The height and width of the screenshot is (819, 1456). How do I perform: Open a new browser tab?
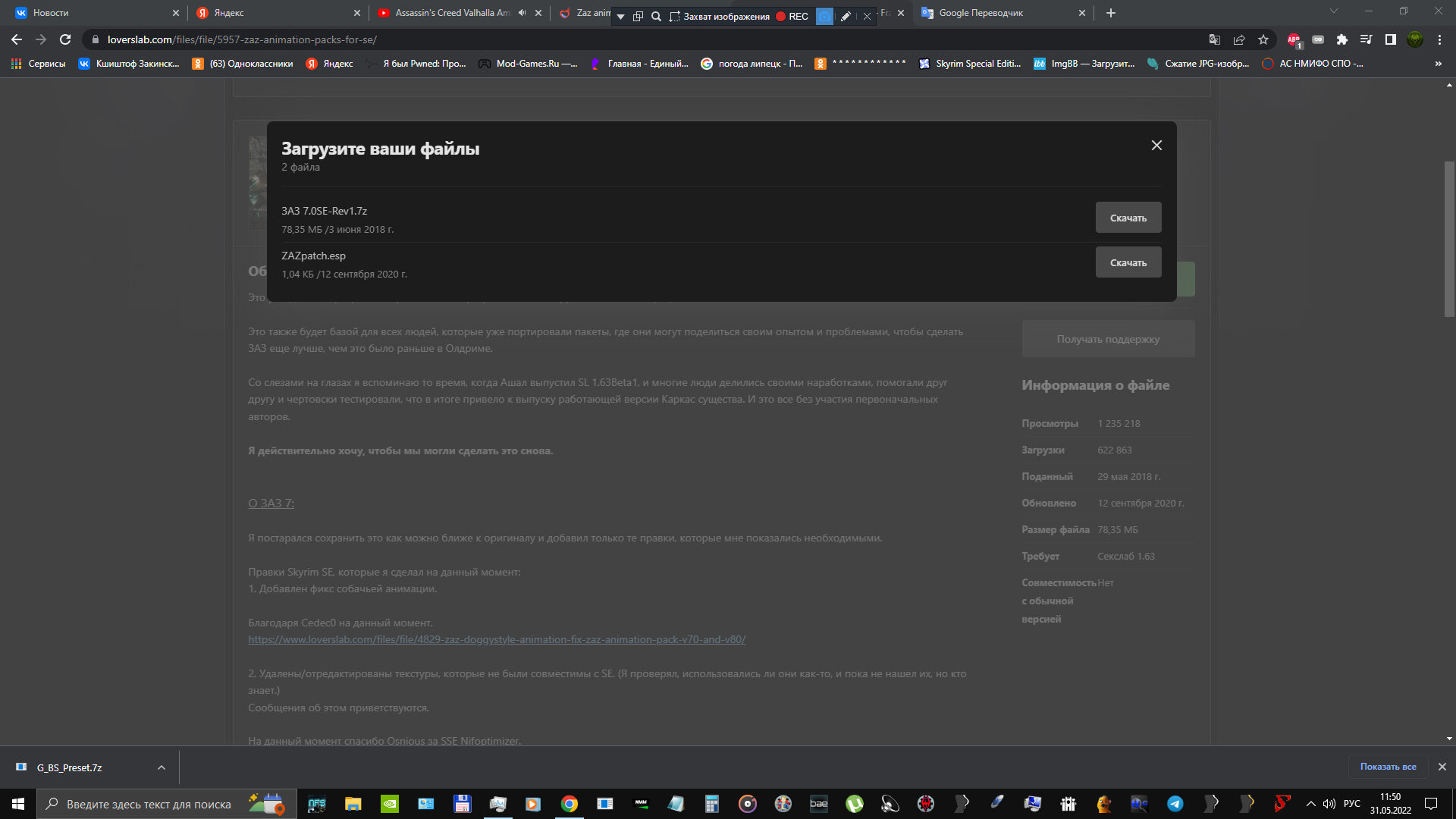1110,13
